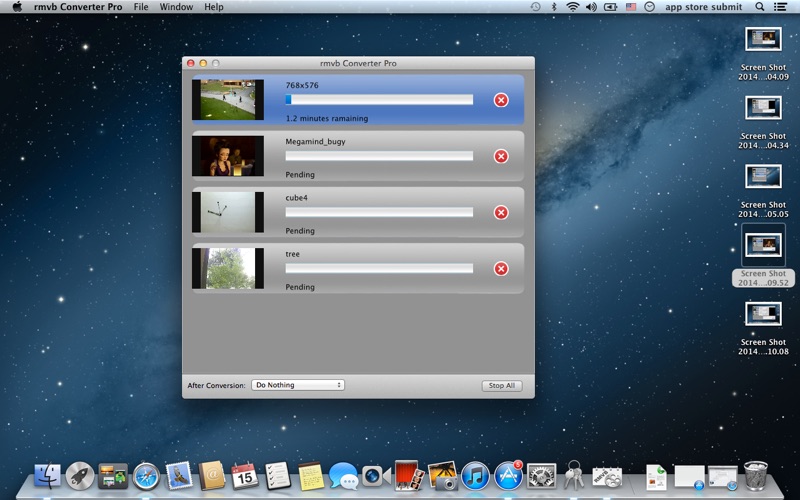Expand the After Conversion dropdown
The image size is (800, 500).
(x=298, y=385)
